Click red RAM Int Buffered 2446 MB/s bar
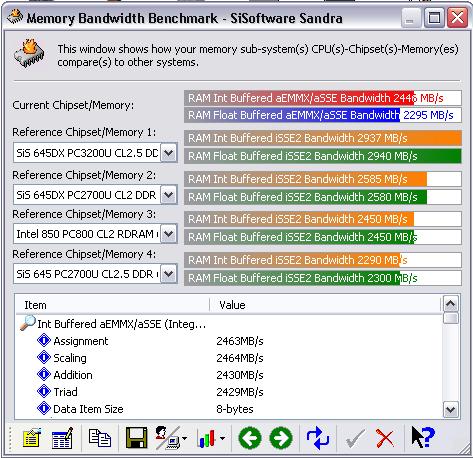 323,98
